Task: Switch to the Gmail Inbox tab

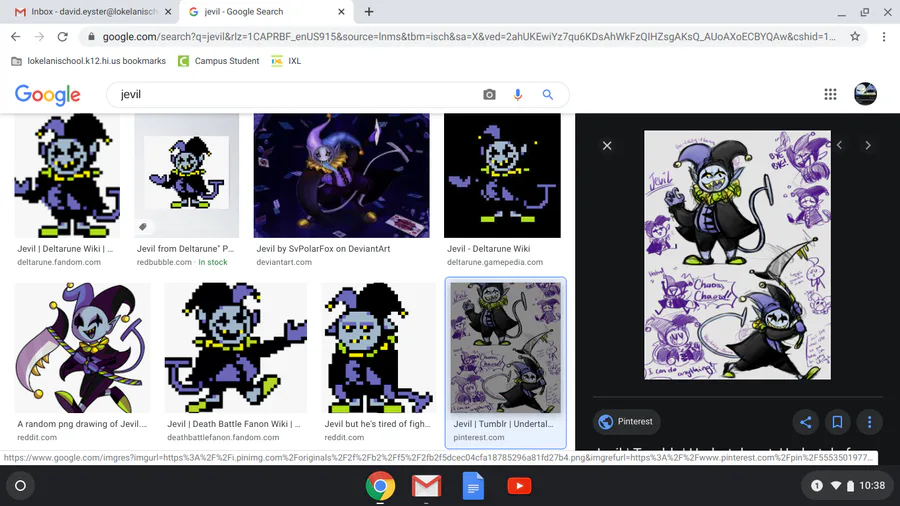Action: click(92, 11)
